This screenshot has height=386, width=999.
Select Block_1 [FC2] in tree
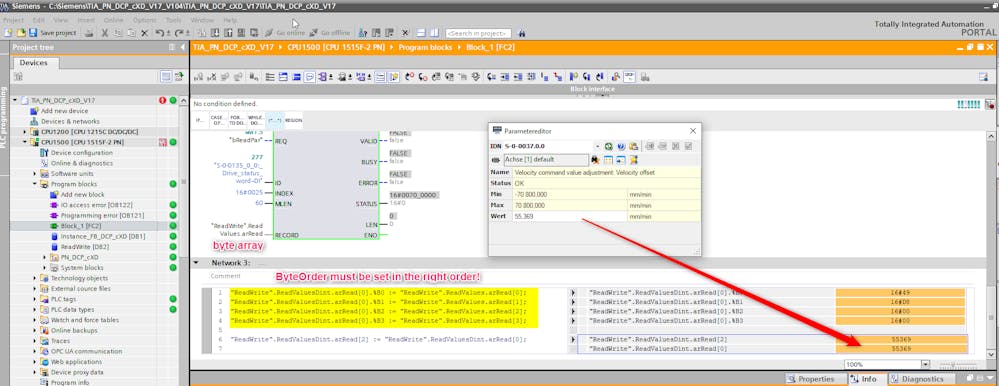point(80,226)
